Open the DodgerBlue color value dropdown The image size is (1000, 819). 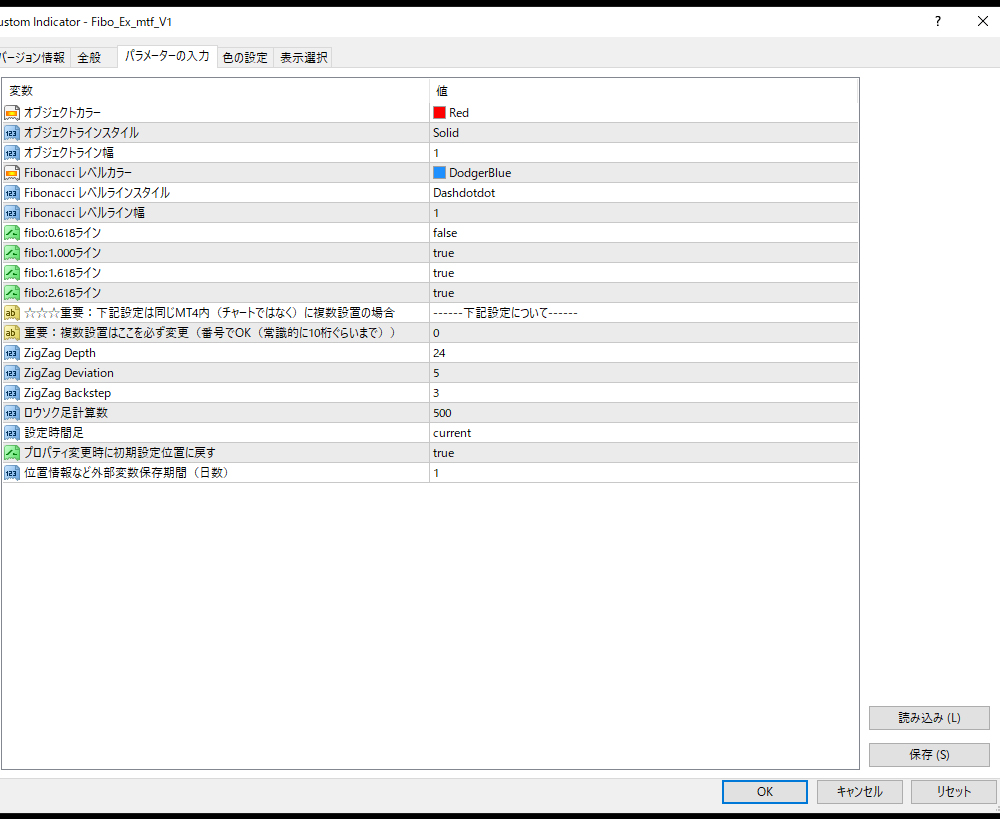[643, 173]
